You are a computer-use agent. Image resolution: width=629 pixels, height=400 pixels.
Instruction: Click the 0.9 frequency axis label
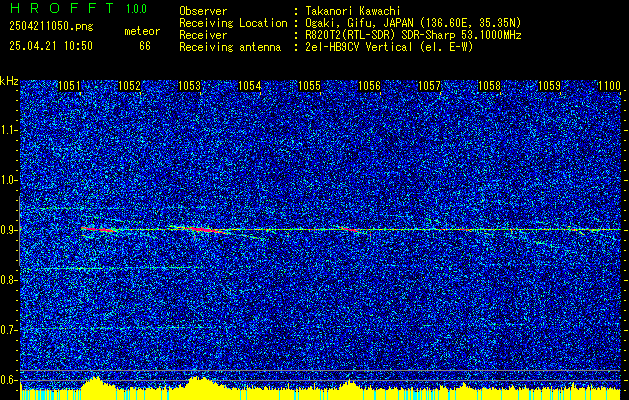pos(8,230)
